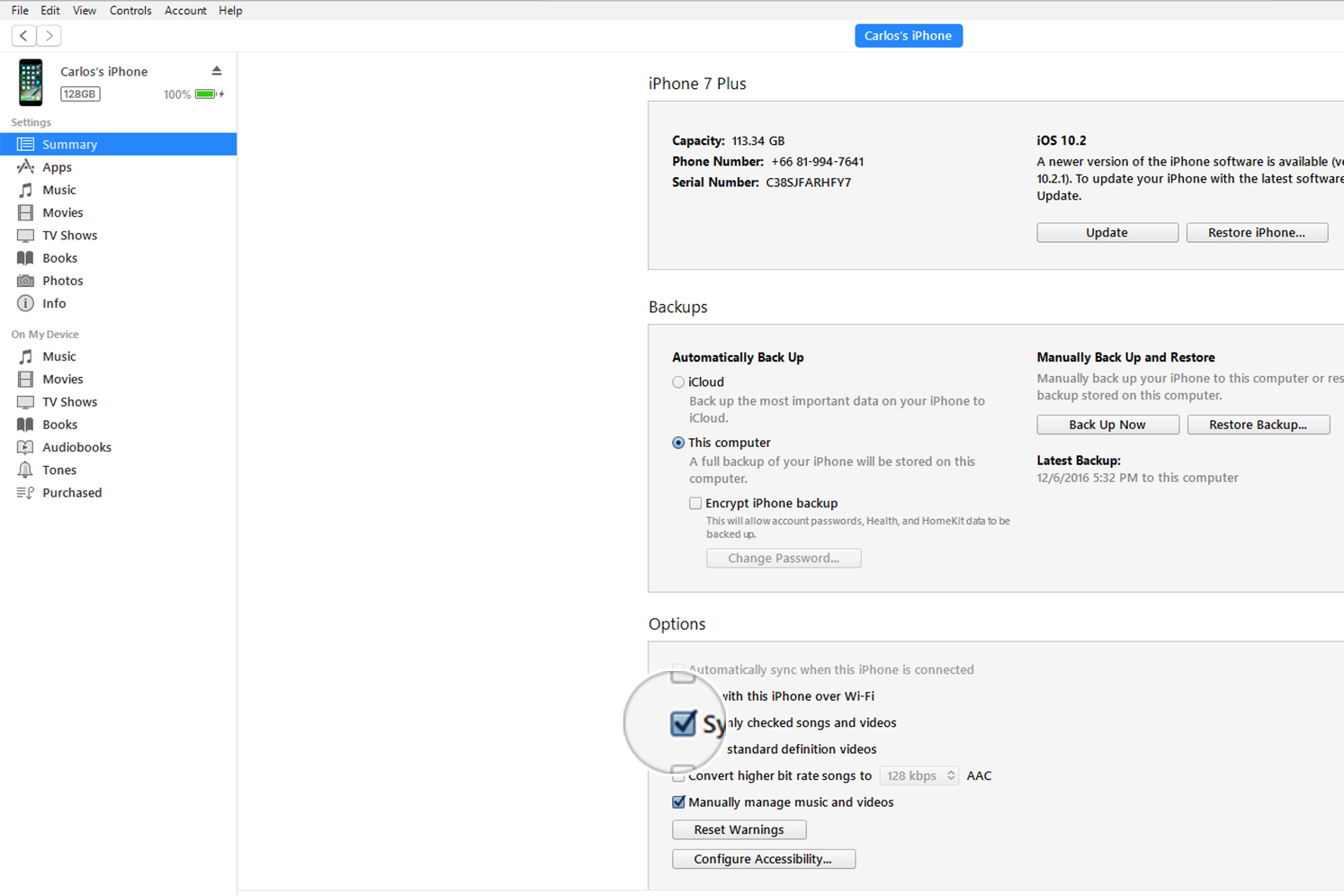The height and width of the screenshot is (896, 1344).
Task: Click the iOS 10.2 version label
Action: pyautogui.click(x=1062, y=141)
